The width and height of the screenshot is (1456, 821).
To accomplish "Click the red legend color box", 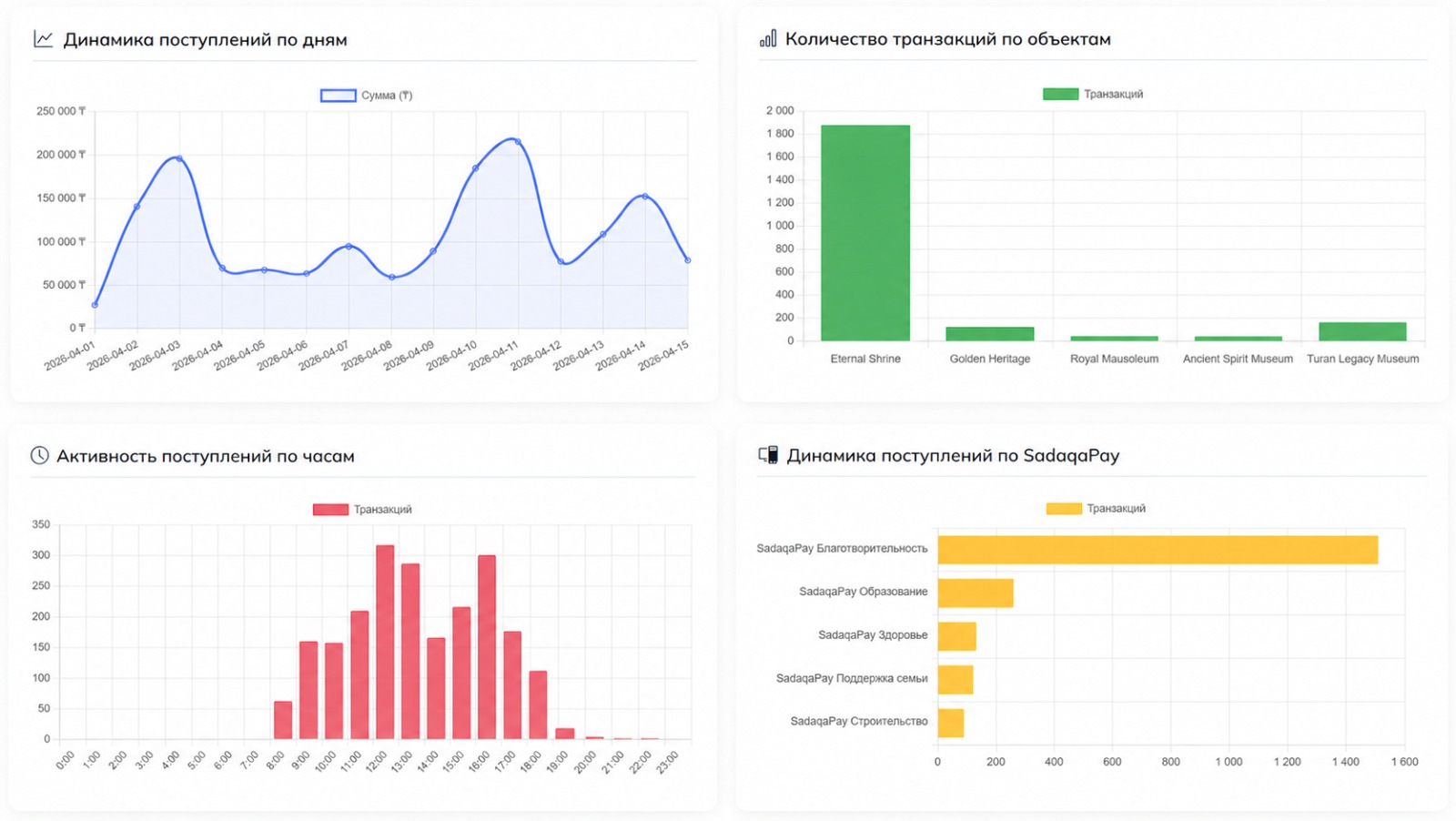I will [x=330, y=510].
